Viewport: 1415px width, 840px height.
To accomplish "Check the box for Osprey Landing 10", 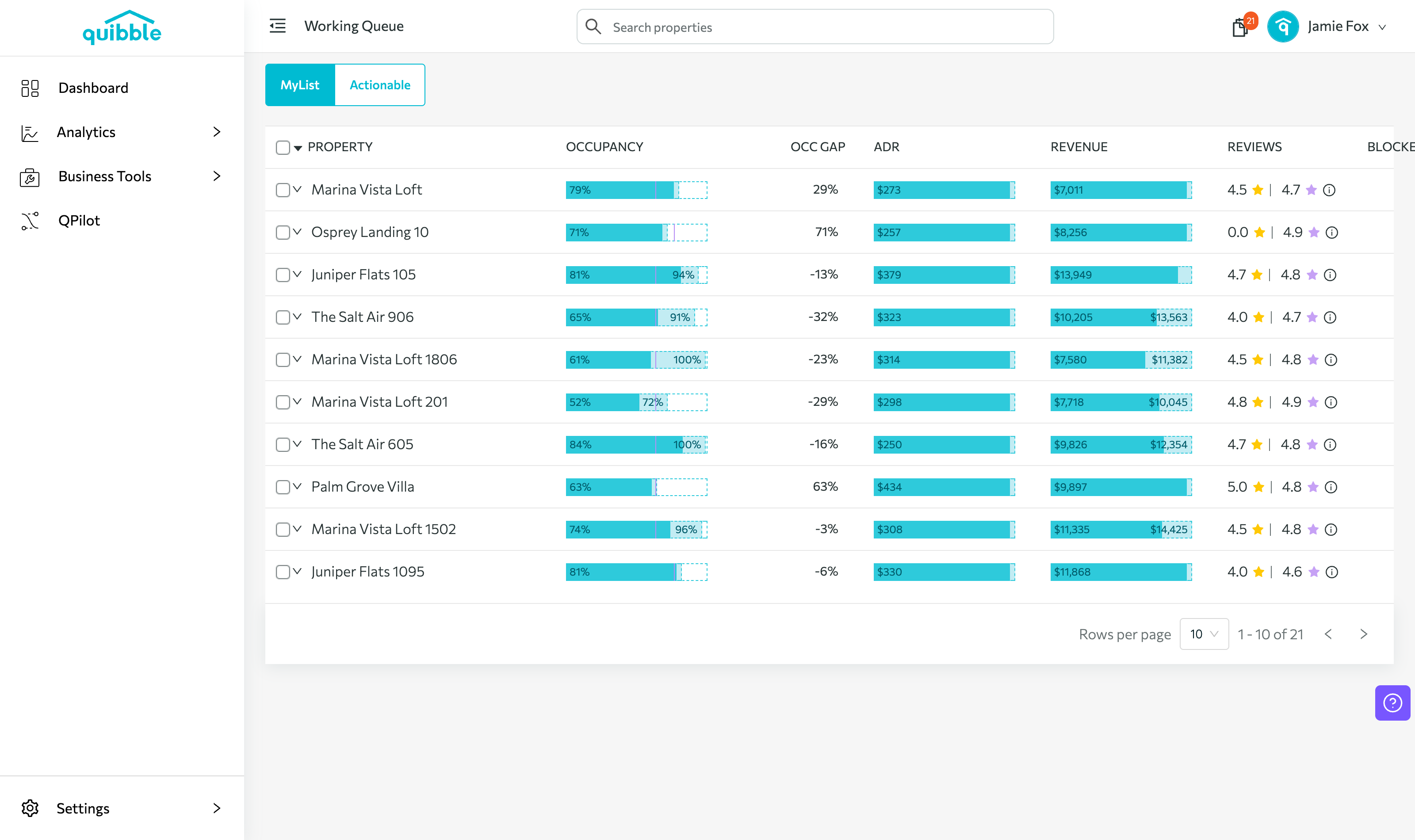I will click(x=283, y=233).
